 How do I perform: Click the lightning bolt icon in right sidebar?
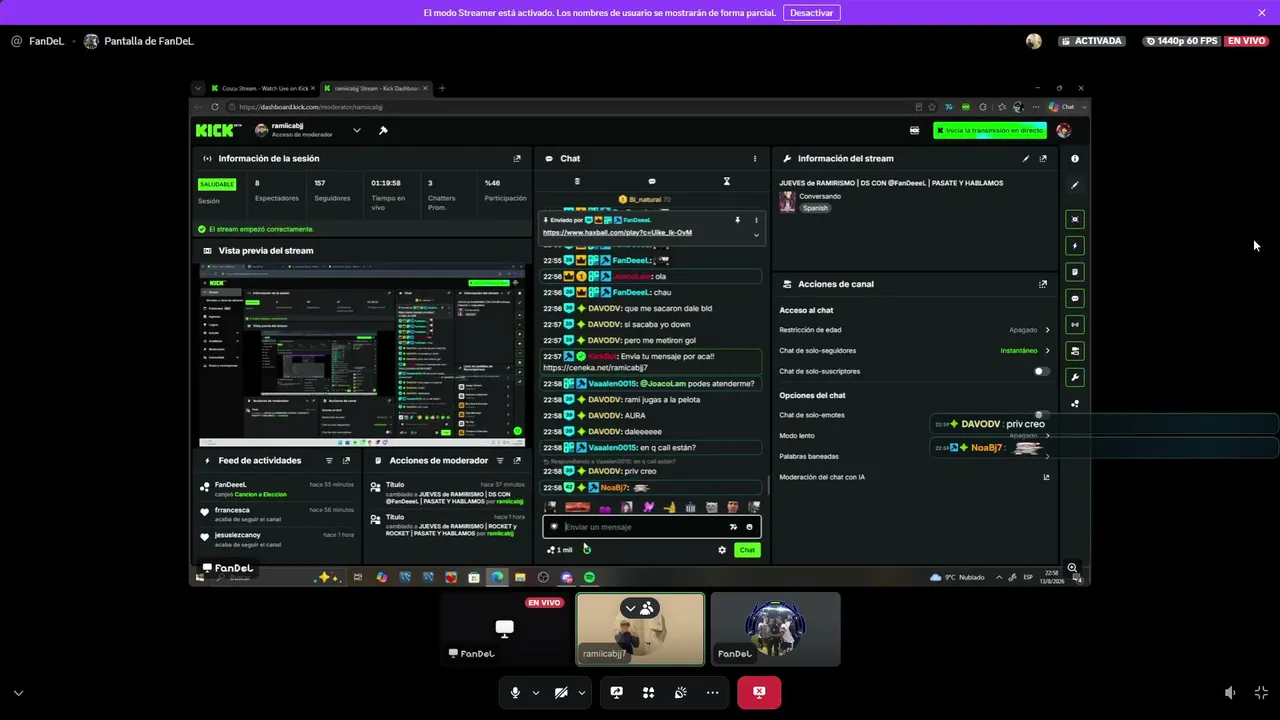click(1075, 246)
